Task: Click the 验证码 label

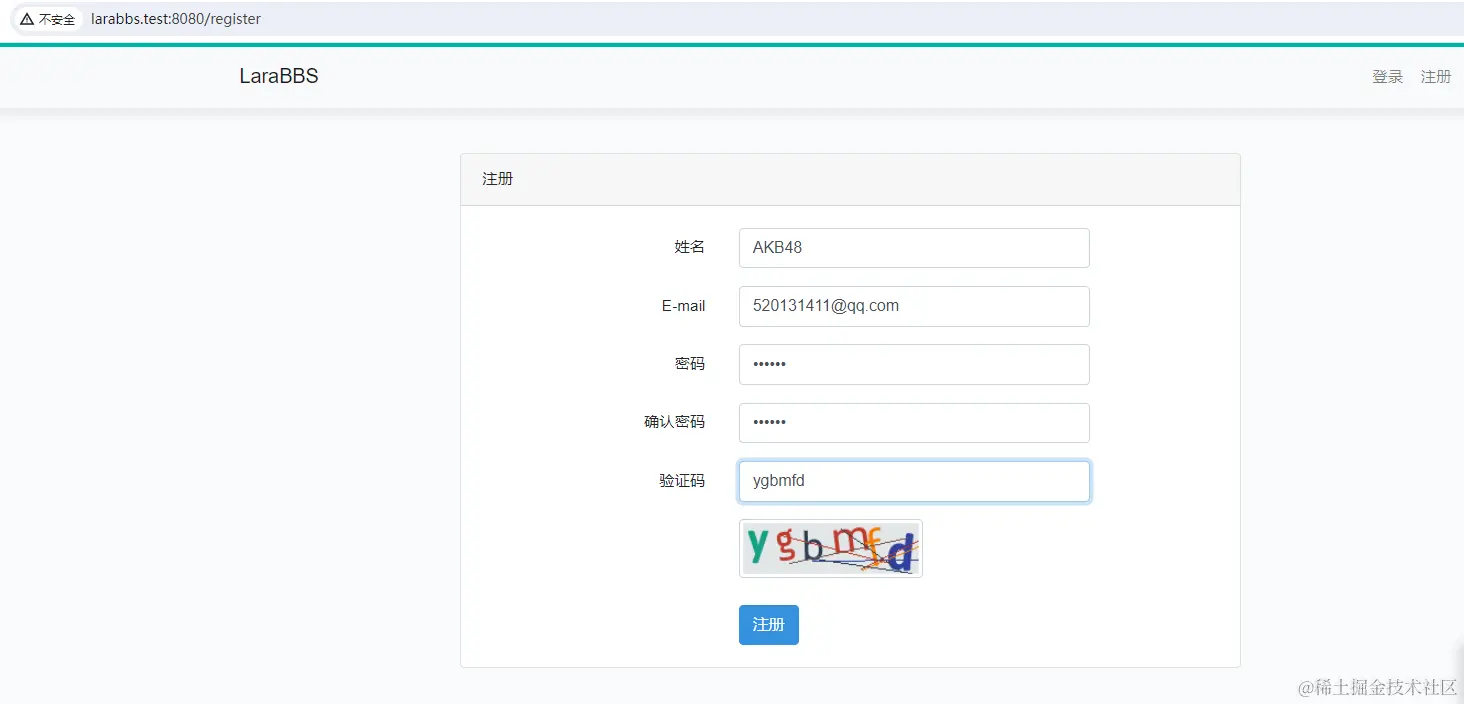Action: (x=682, y=481)
